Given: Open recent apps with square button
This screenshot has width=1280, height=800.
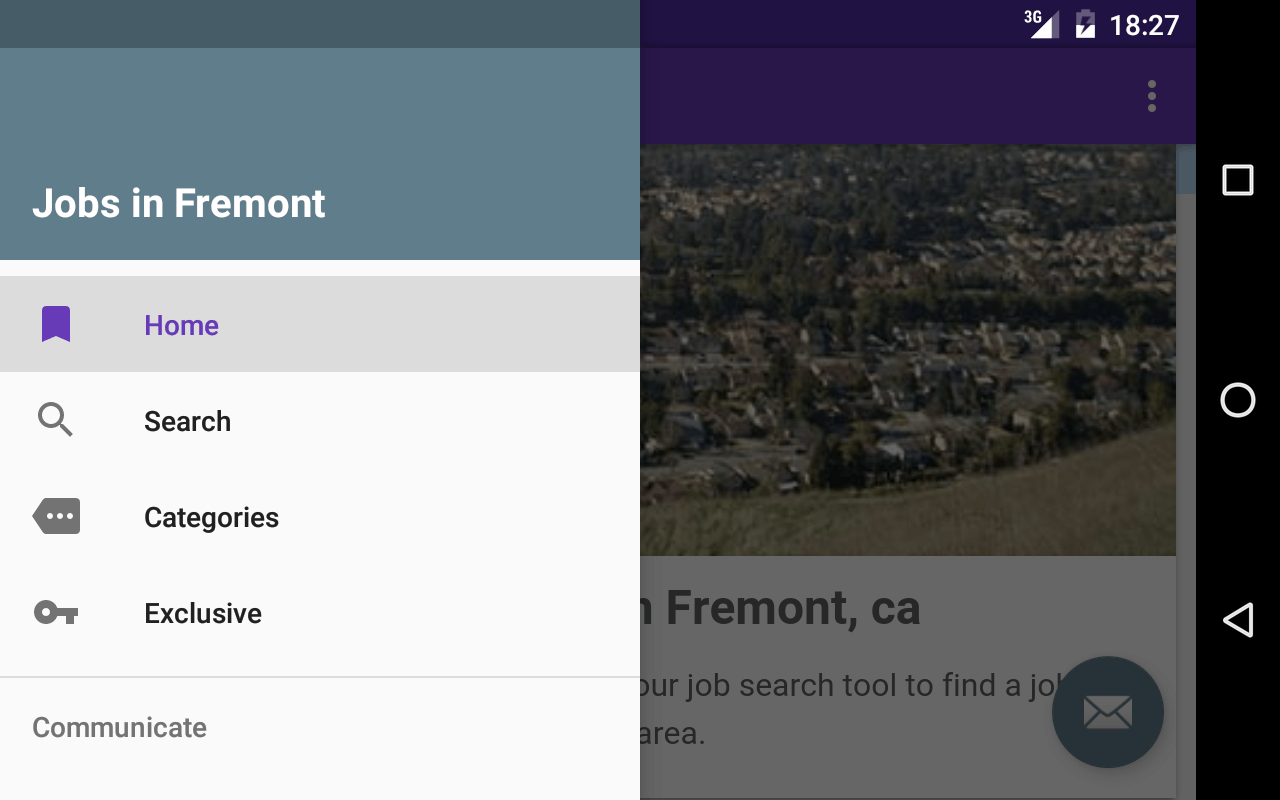Looking at the screenshot, I should point(1238,180).
